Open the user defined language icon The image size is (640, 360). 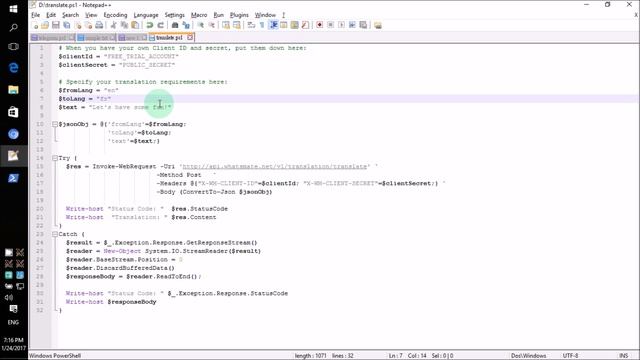pyautogui.click(x=284, y=25)
